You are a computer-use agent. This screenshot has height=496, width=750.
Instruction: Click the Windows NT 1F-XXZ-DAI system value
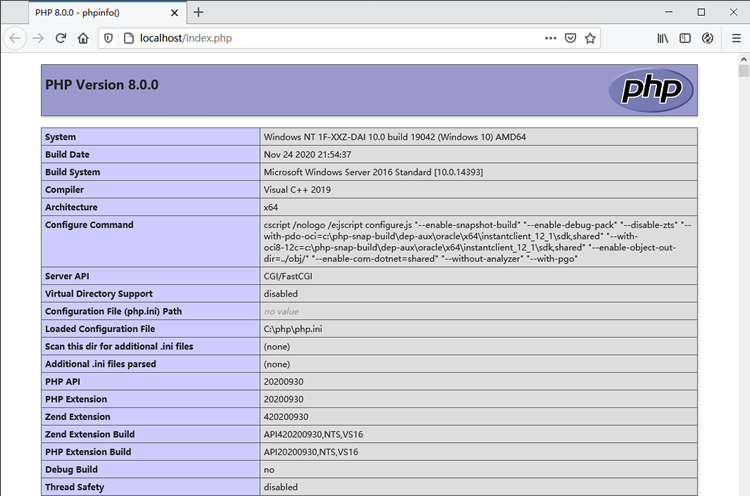click(395, 137)
